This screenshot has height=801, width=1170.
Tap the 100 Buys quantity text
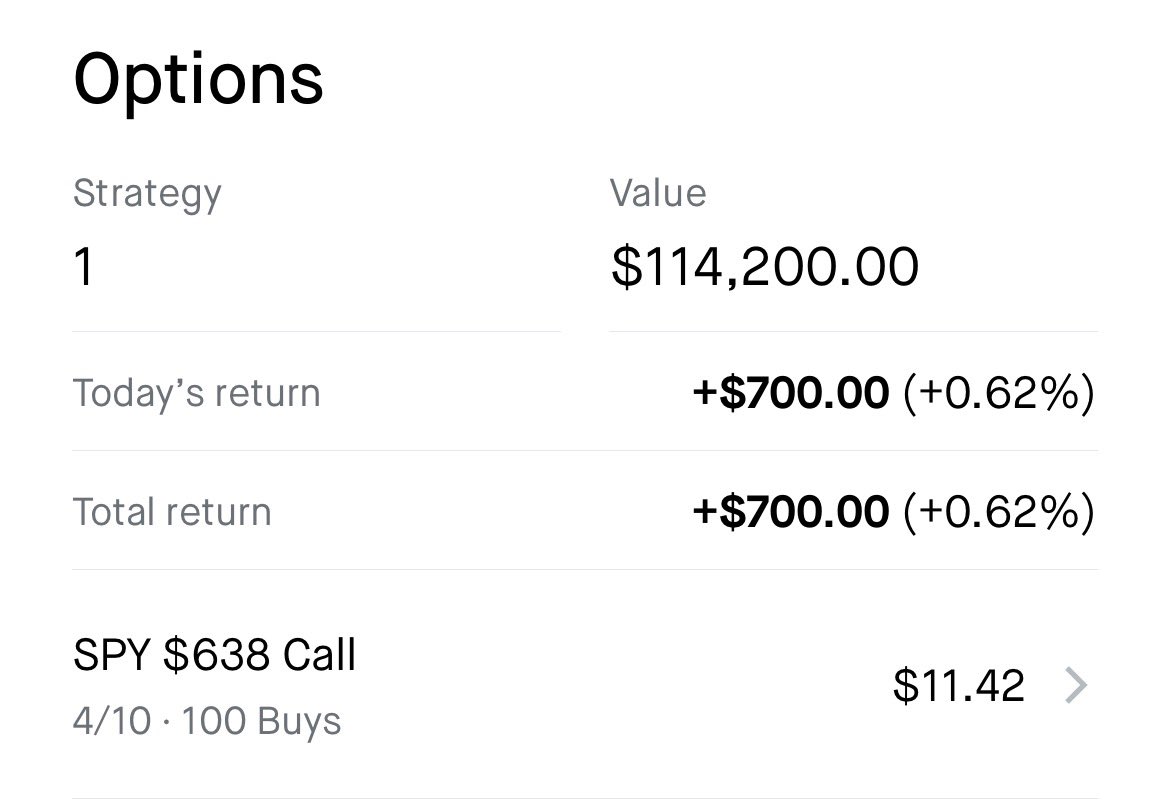261,721
